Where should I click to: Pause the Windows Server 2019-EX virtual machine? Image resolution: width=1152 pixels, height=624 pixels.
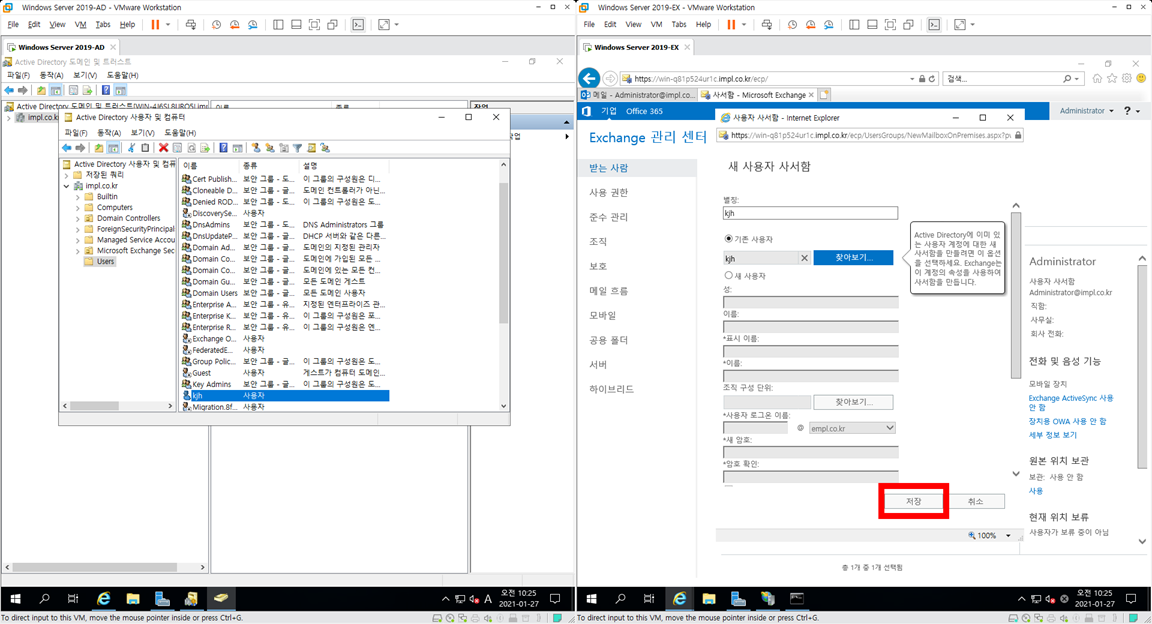pos(731,24)
